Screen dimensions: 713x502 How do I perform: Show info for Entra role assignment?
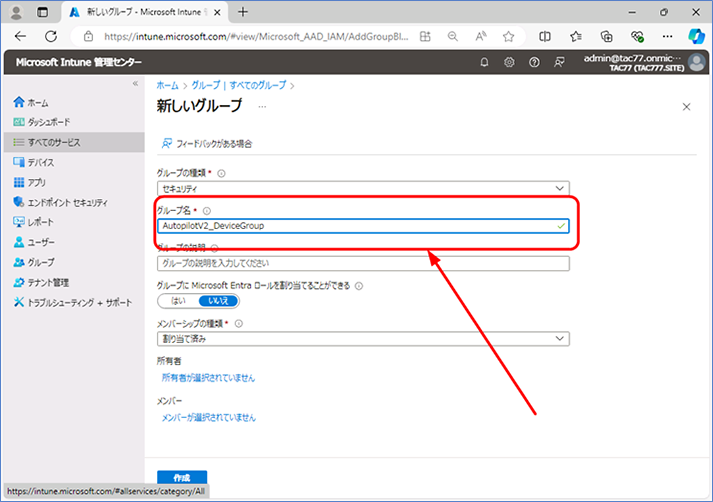pos(359,286)
